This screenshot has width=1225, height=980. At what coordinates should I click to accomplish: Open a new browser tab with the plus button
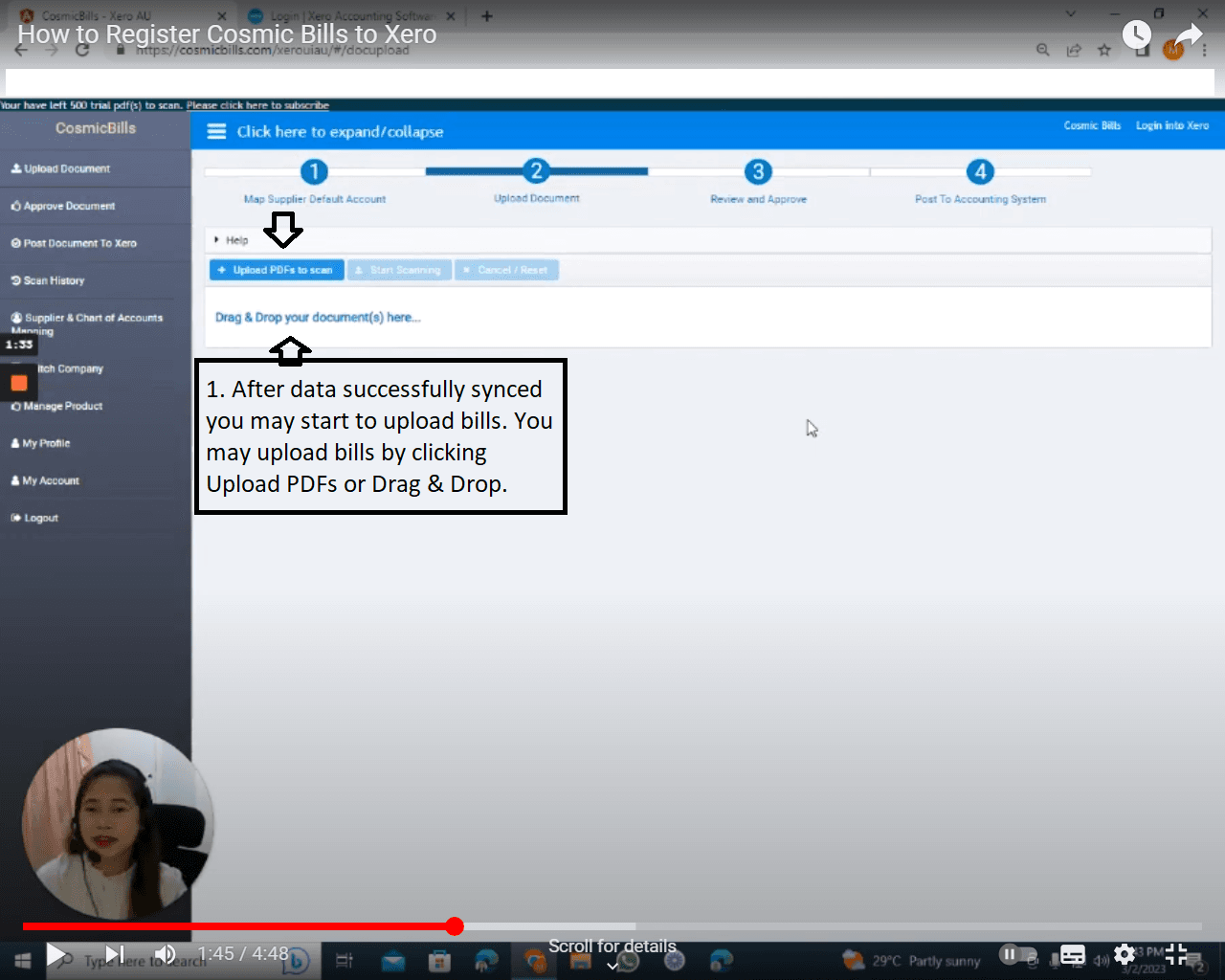tap(487, 16)
